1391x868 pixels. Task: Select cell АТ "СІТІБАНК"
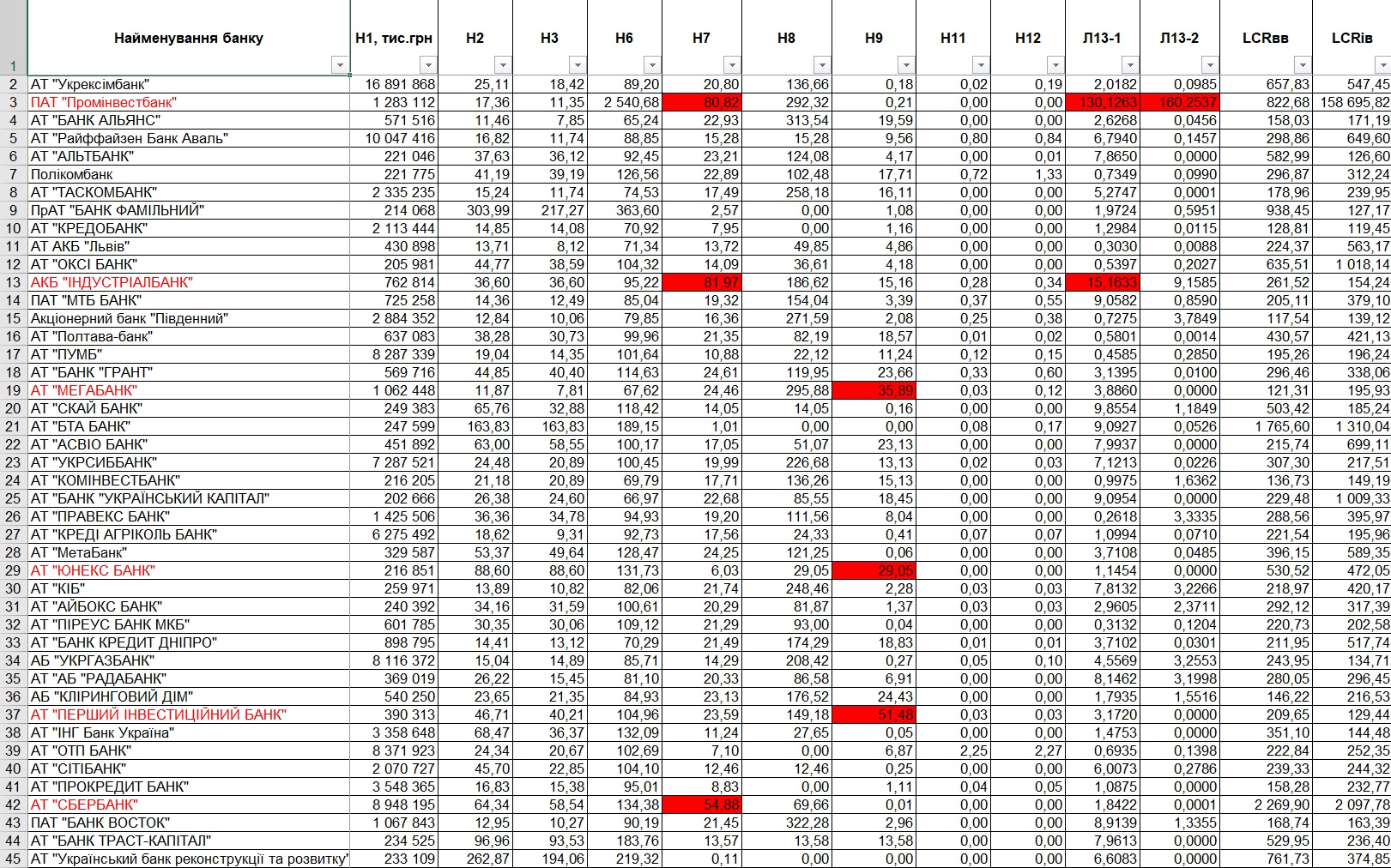click(x=189, y=769)
